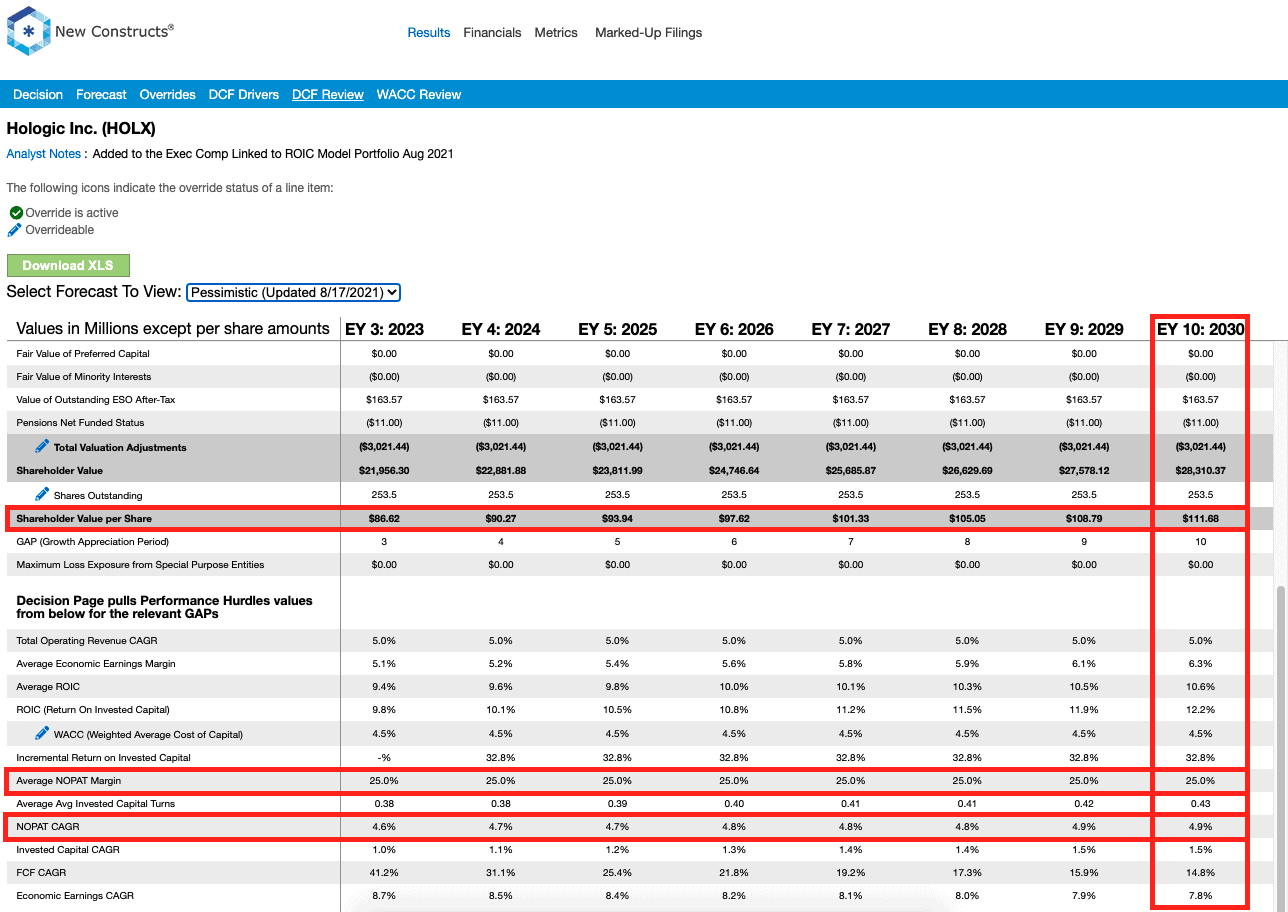
Task: Click the Fair Value of Minority Interests label
Action: coord(84,377)
